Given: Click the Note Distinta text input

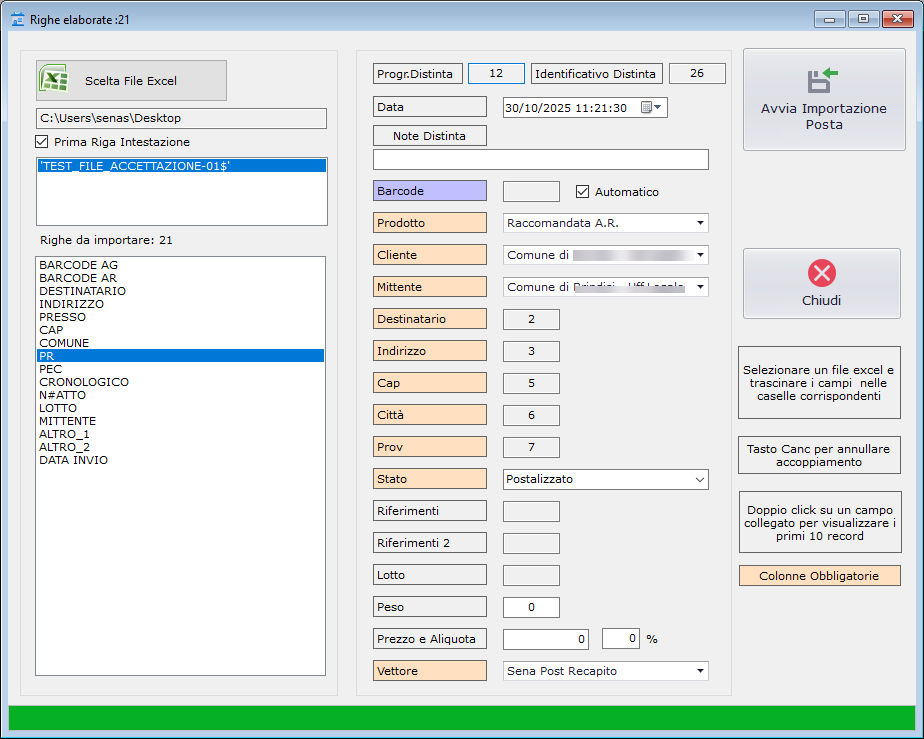Looking at the screenshot, I should click(x=540, y=160).
